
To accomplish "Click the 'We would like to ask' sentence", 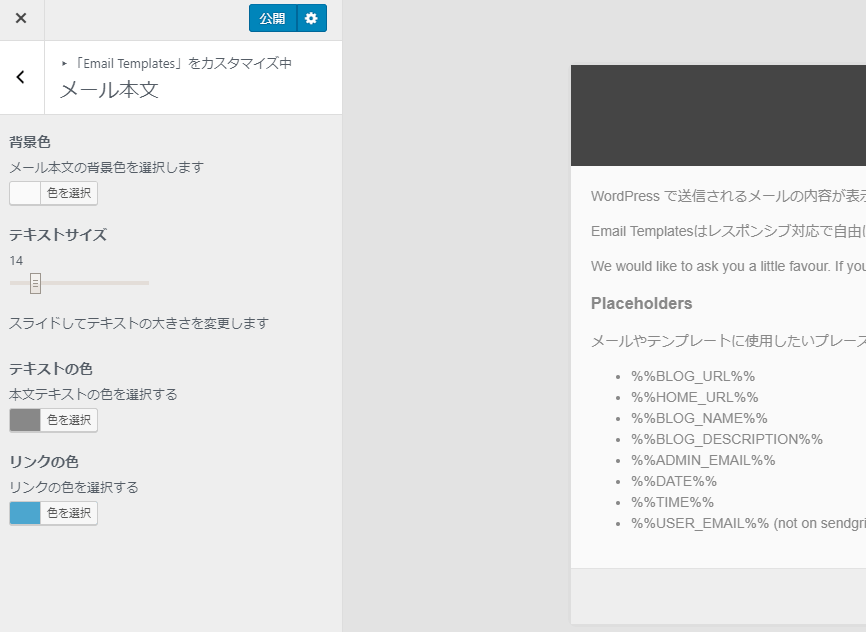I will click(x=728, y=266).
